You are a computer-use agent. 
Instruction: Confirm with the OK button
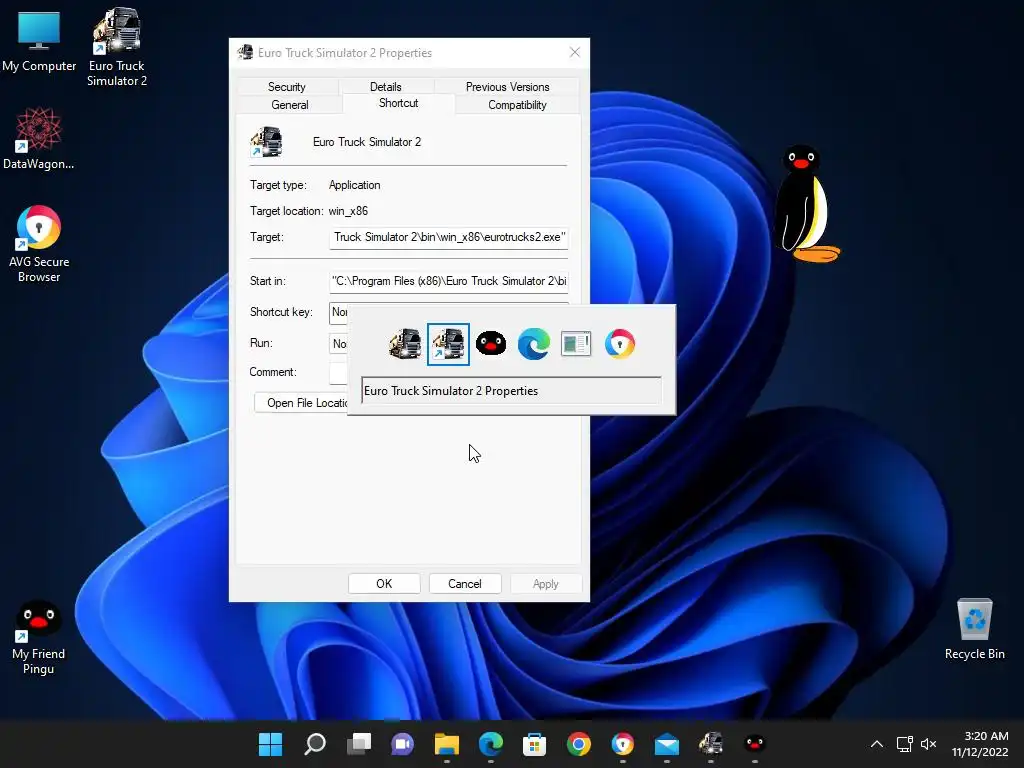(x=384, y=584)
